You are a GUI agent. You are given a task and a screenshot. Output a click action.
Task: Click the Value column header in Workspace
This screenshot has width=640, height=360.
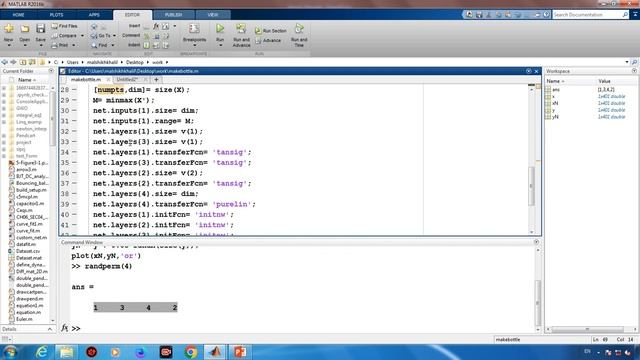(x=604, y=81)
